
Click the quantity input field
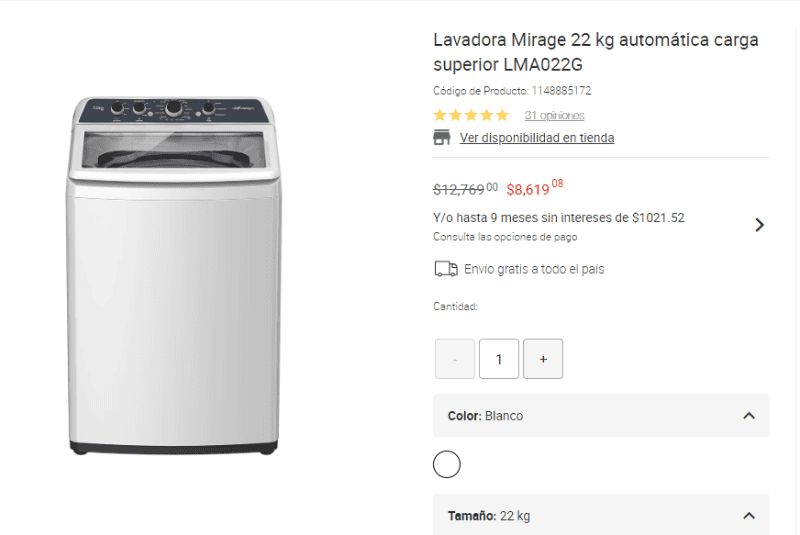(x=499, y=359)
